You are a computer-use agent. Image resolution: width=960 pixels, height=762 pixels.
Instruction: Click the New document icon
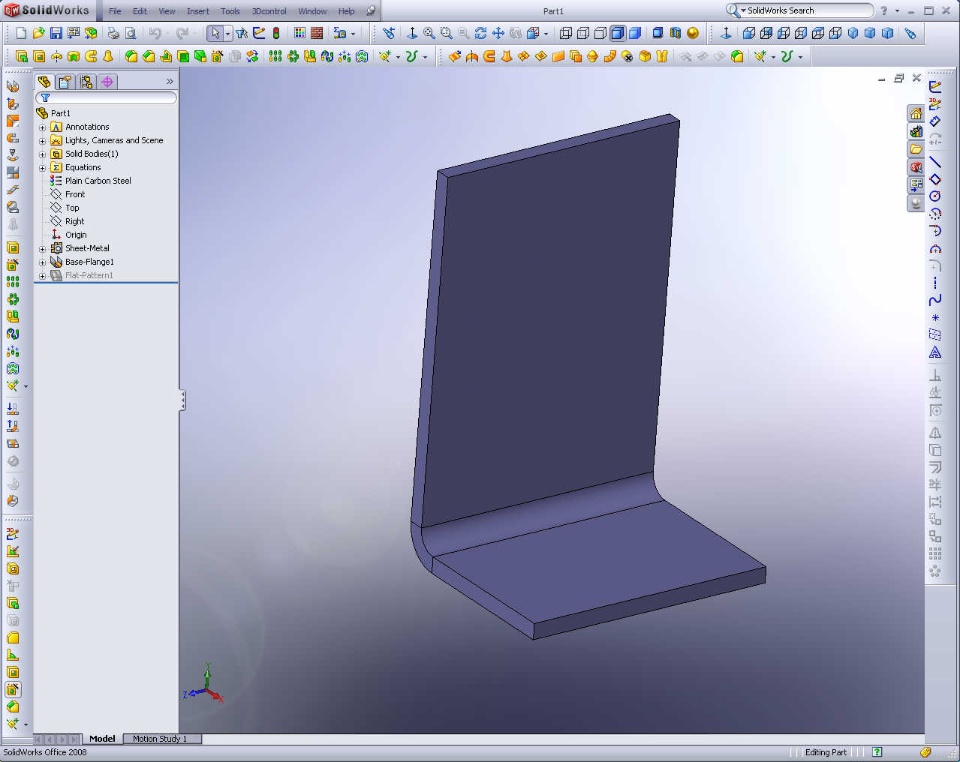21,33
